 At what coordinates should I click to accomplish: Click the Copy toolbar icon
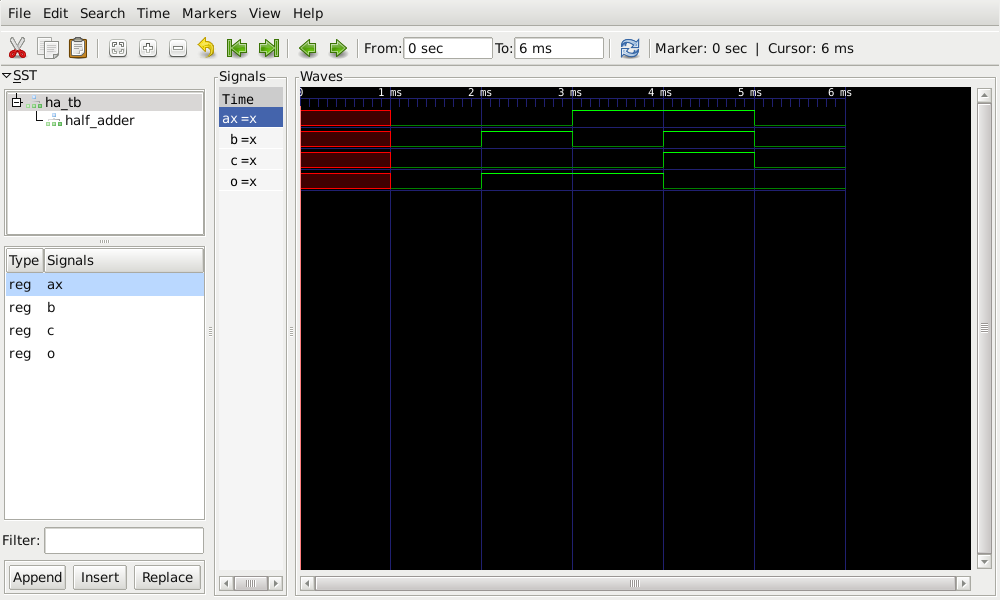(48, 48)
